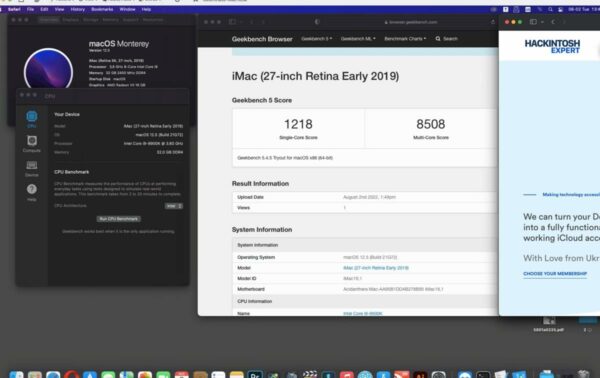This screenshot has height=378, width=600.
Task: Open the History menu
Action: click(78, 9)
